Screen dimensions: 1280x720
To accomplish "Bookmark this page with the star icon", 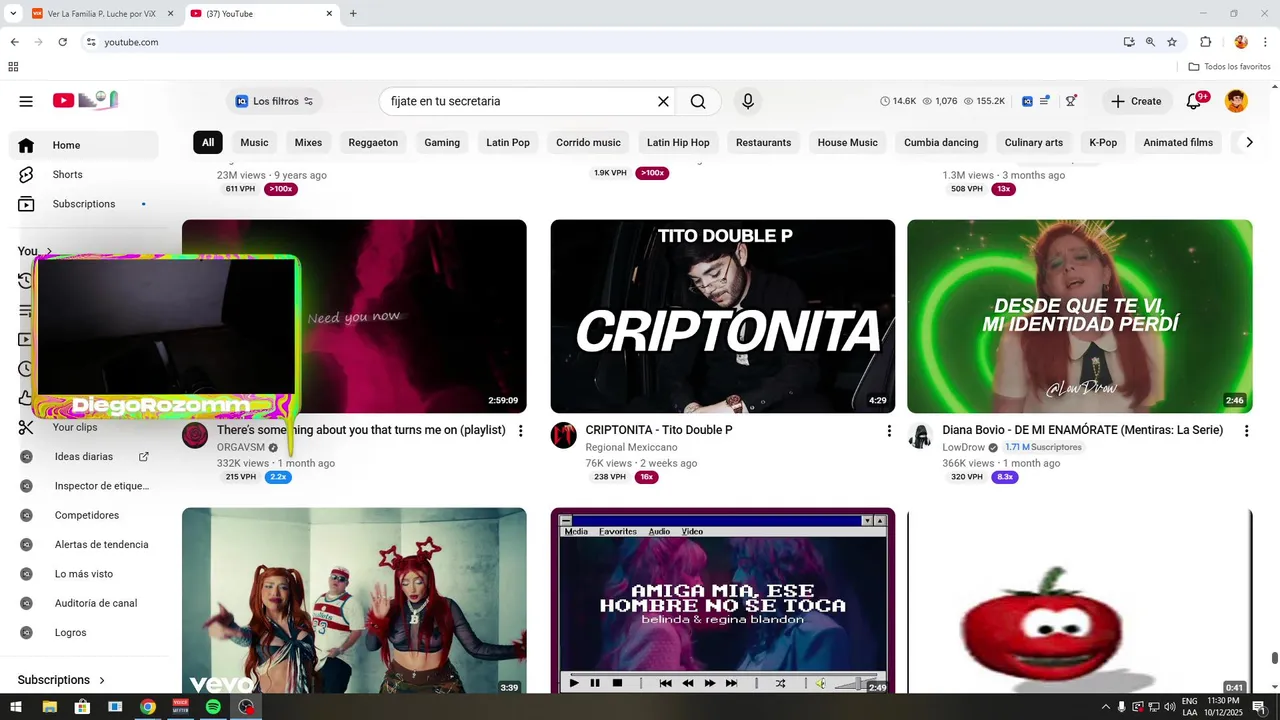I will tap(1172, 42).
